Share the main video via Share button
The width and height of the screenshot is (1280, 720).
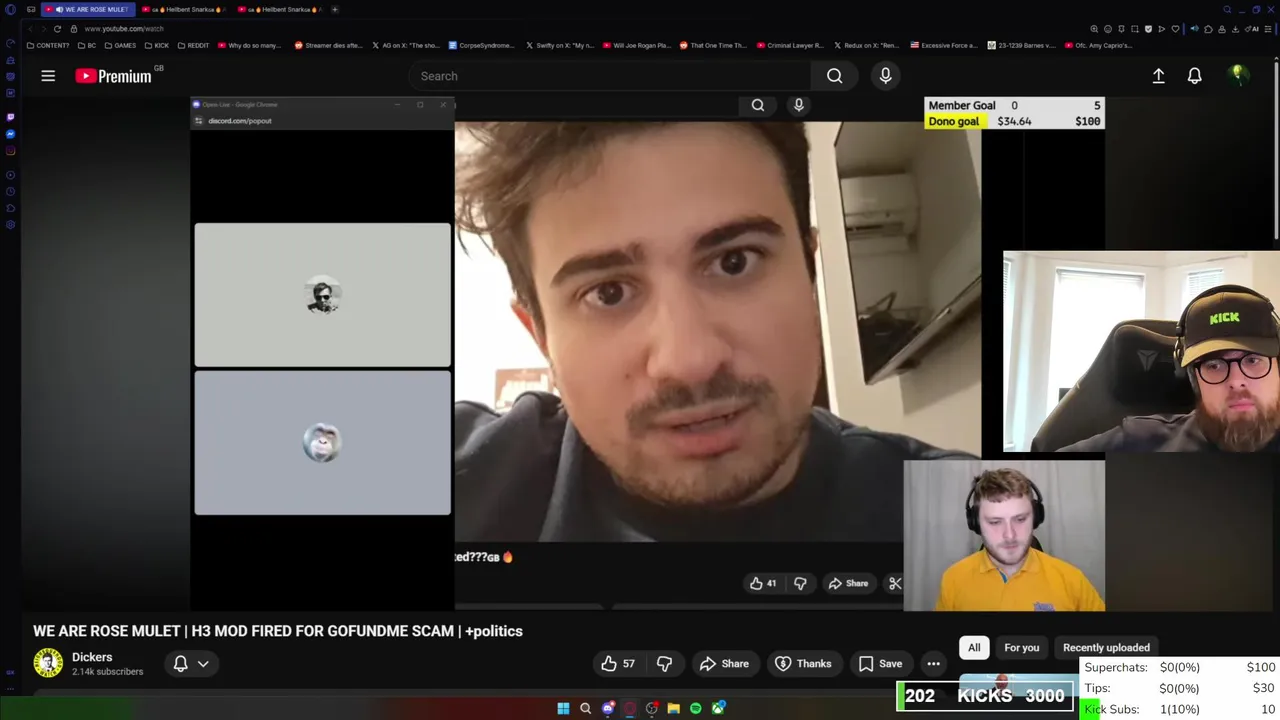point(724,664)
